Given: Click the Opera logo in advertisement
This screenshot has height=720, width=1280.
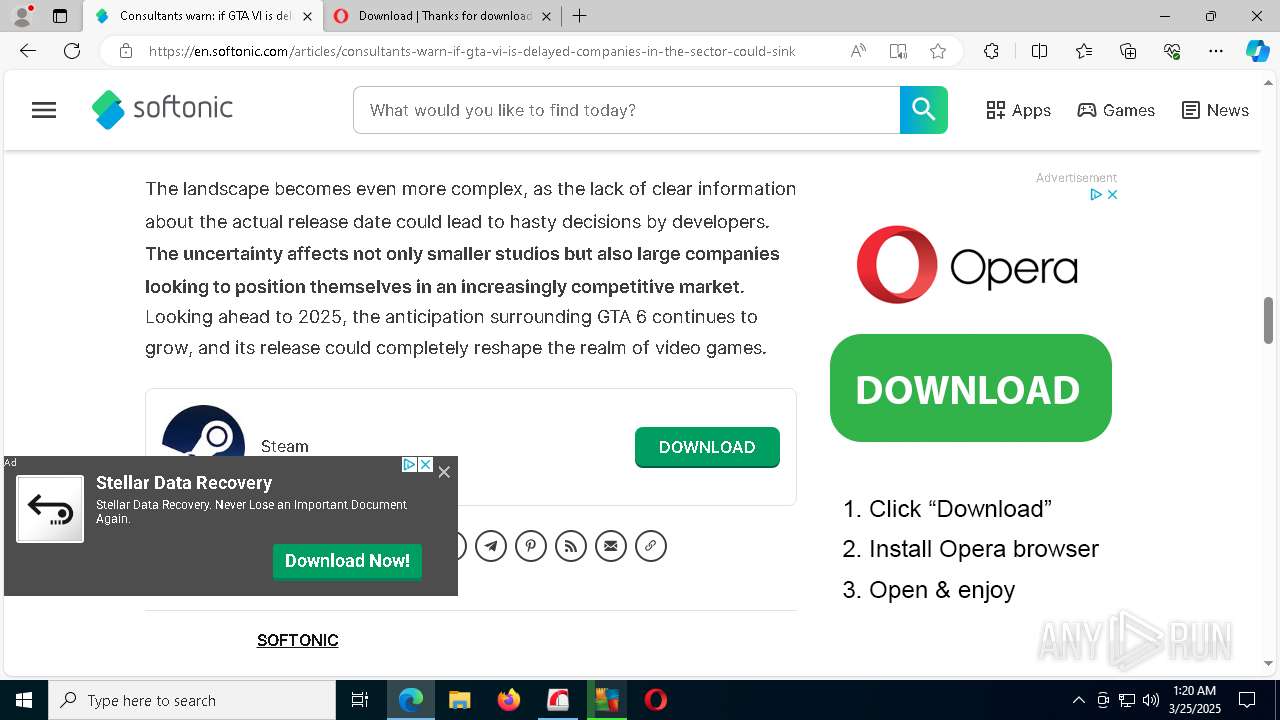Looking at the screenshot, I should pos(967,265).
